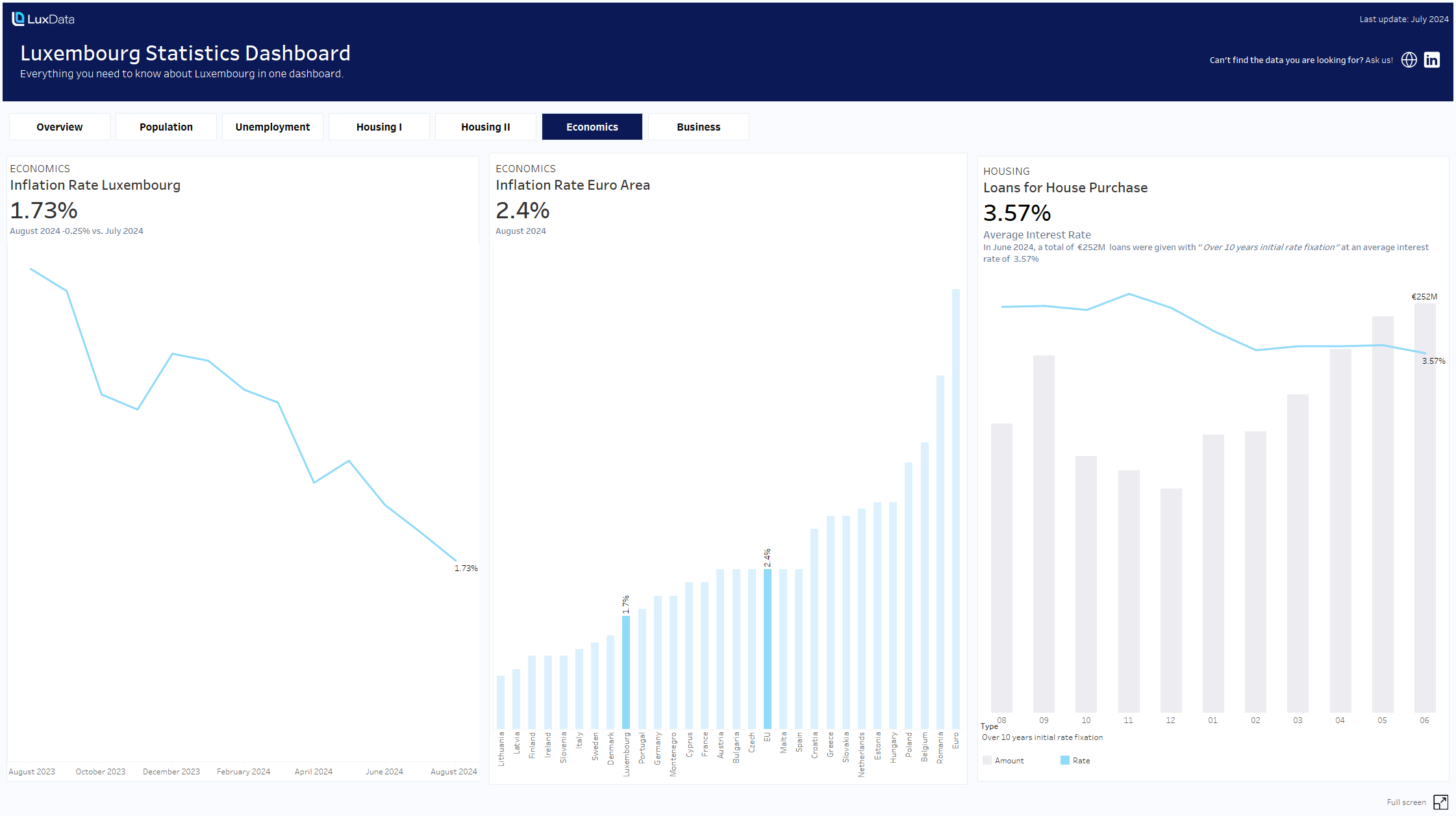Click the 06 month loan bar
Screen dimensions: 1456x816
coord(1424,508)
